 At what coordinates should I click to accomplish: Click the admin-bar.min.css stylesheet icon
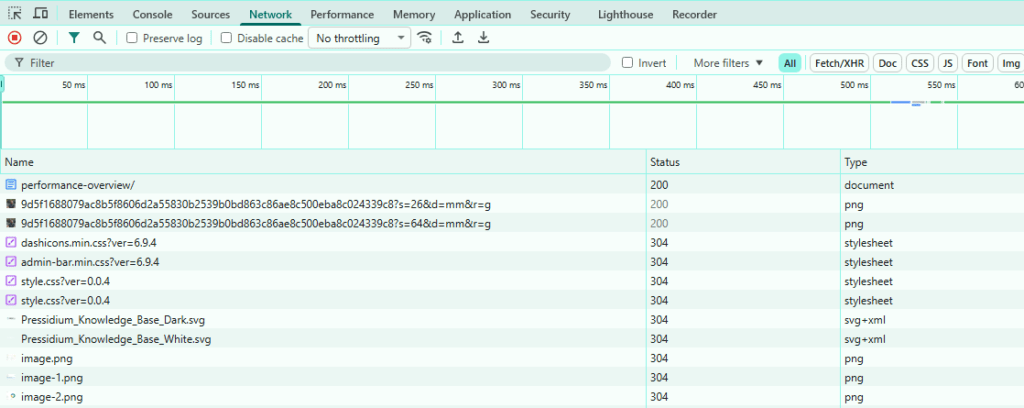coord(10,262)
